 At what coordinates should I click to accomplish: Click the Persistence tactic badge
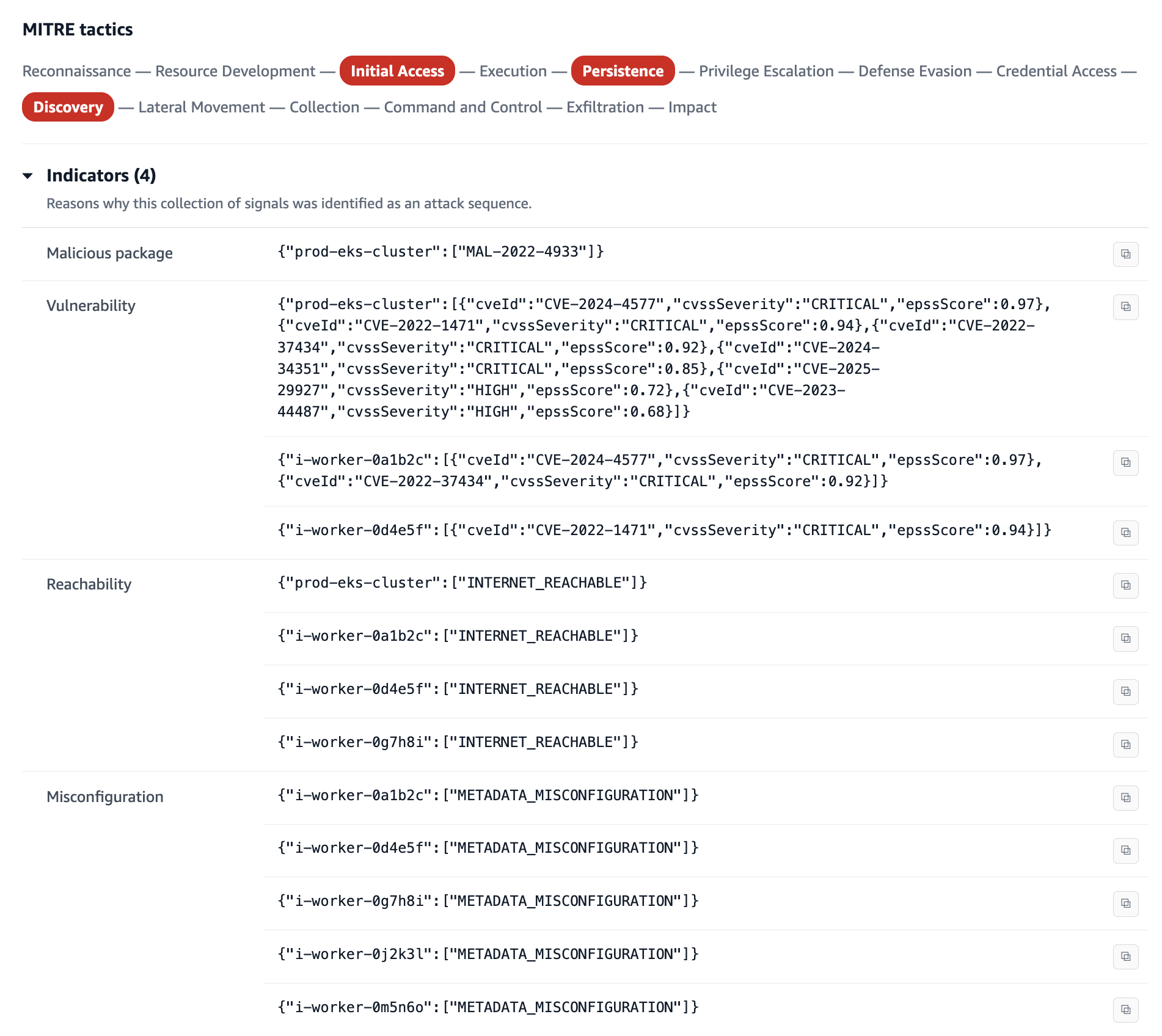623,71
